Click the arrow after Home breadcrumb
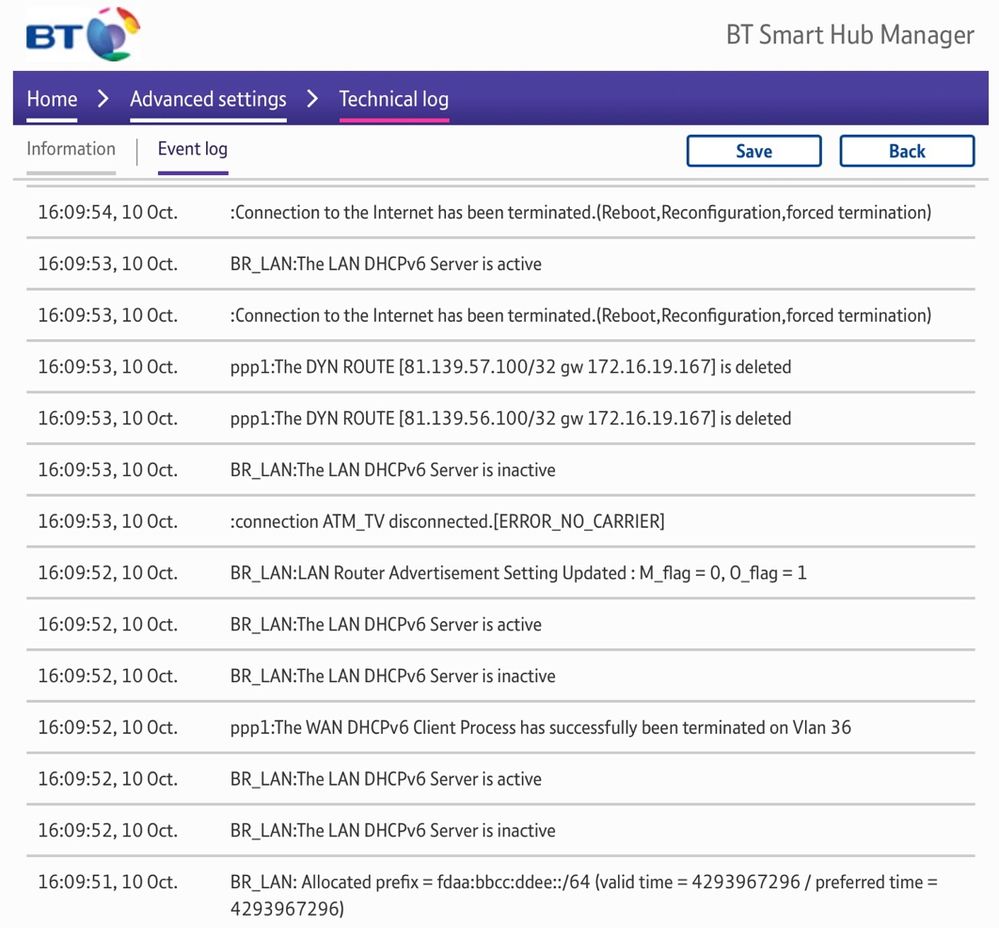Image resolution: width=999 pixels, height=928 pixels. tap(103, 99)
